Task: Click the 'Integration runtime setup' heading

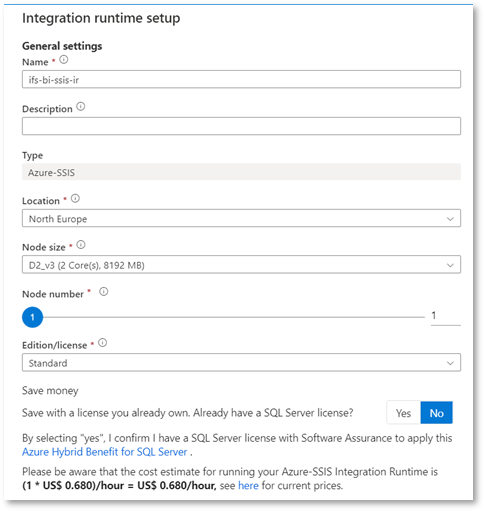Action: click(101, 18)
